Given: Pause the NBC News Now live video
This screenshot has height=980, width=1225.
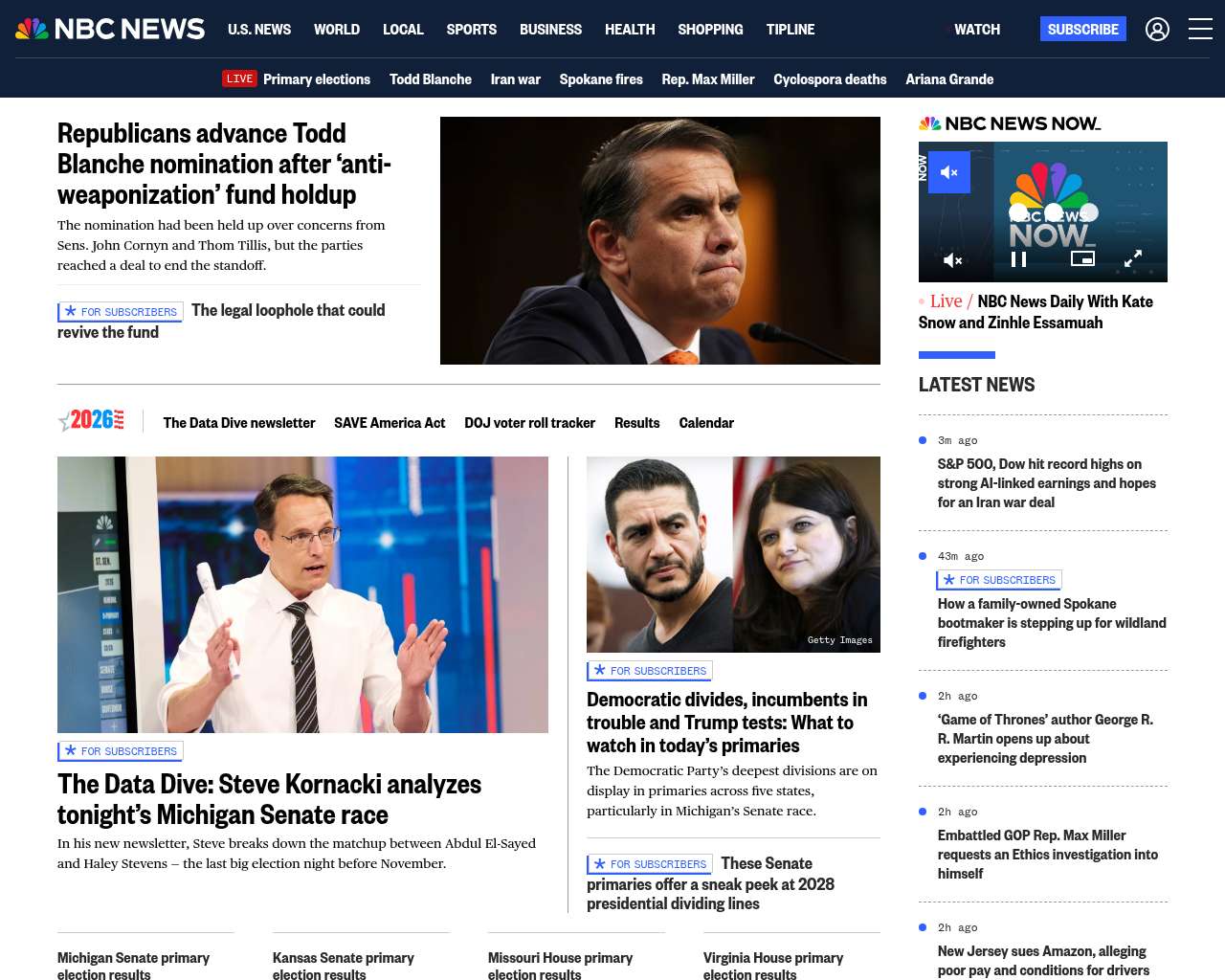Looking at the screenshot, I should point(1019,259).
